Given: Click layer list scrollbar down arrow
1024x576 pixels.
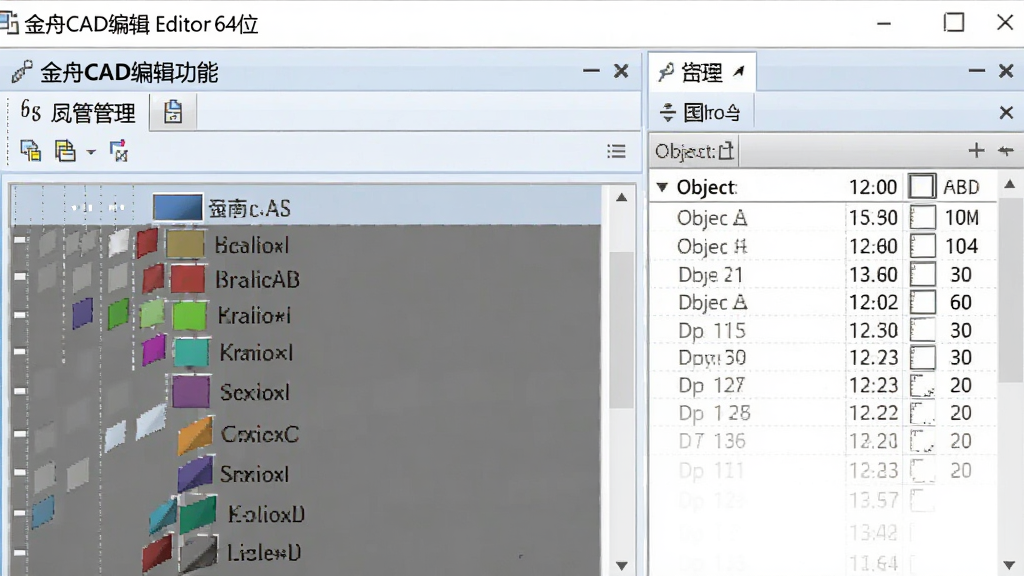Looking at the screenshot, I should (x=621, y=566).
